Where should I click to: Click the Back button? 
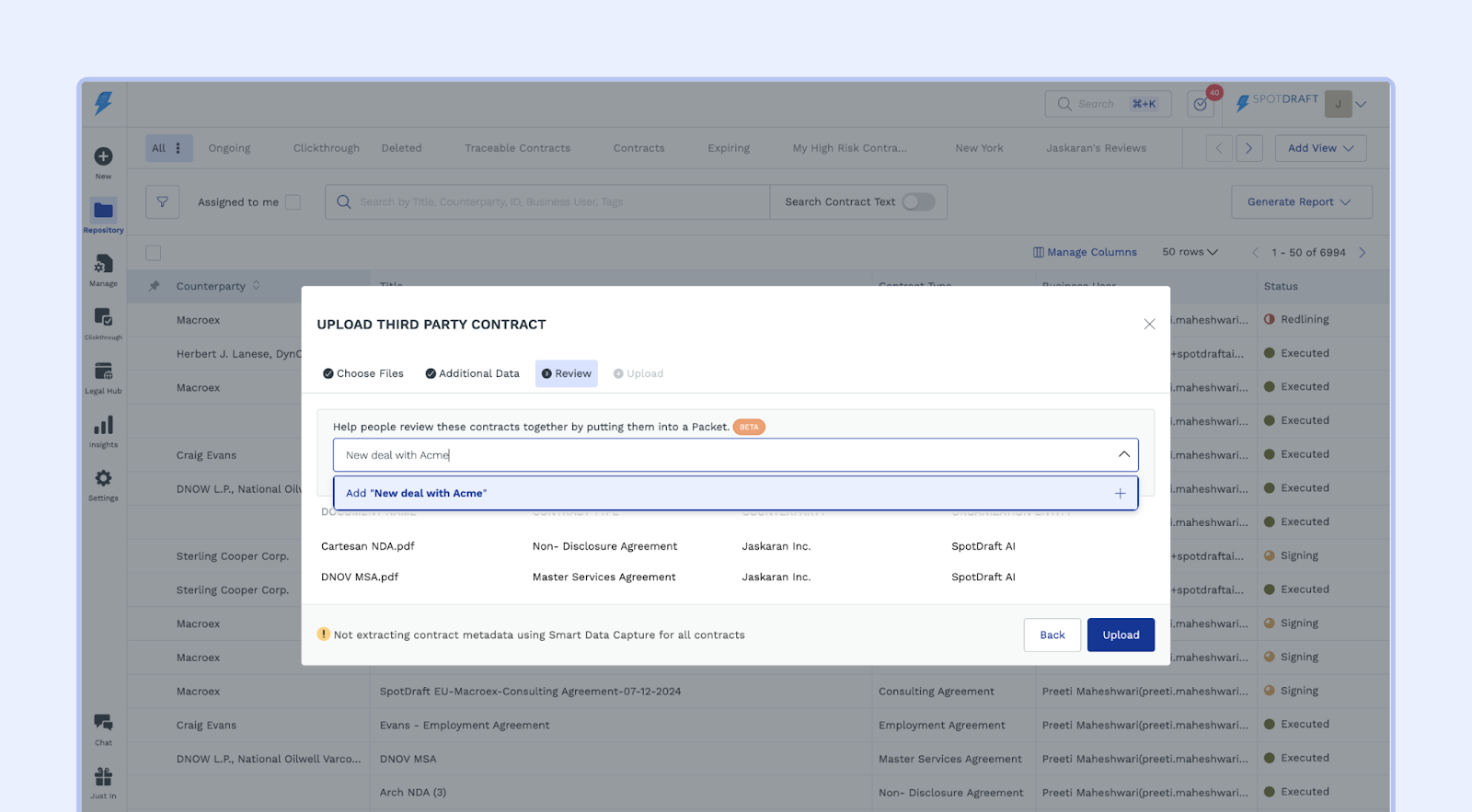(1052, 635)
